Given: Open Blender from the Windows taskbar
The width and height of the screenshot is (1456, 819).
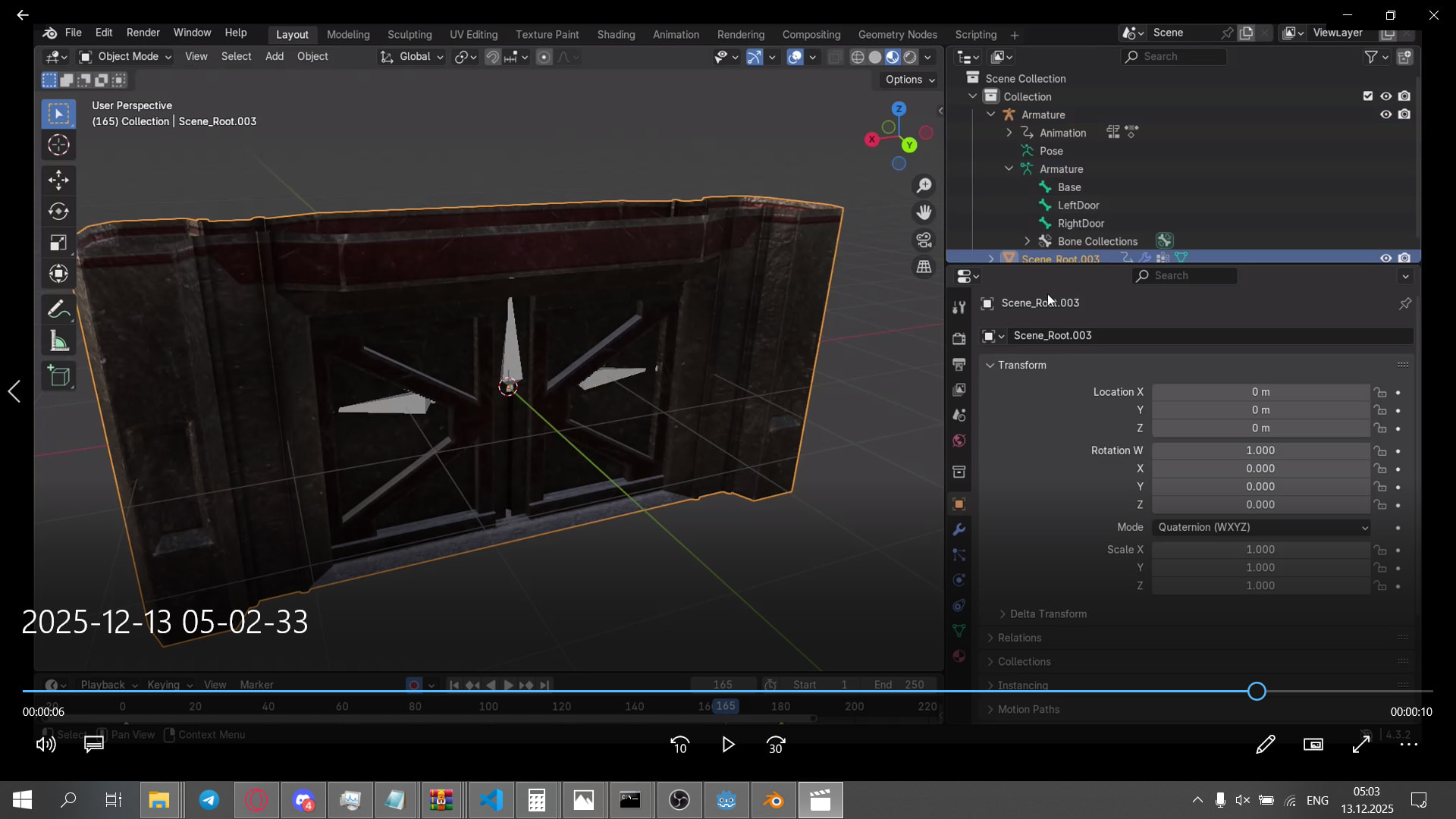Looking at the screenshot, I should coord(773,800).
